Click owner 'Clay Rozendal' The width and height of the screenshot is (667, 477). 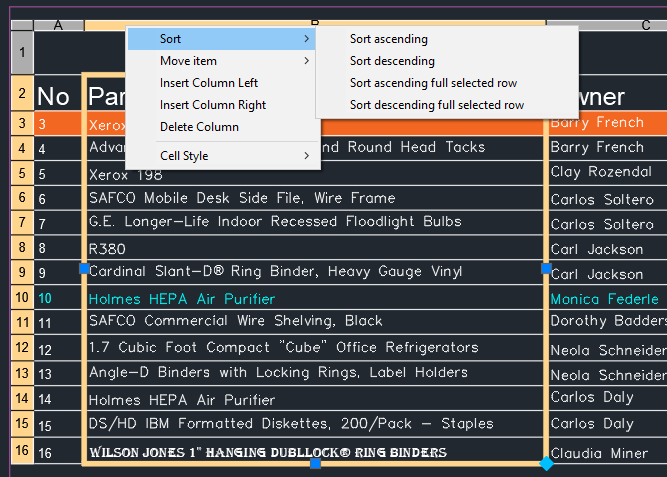(x=601, y=172)
